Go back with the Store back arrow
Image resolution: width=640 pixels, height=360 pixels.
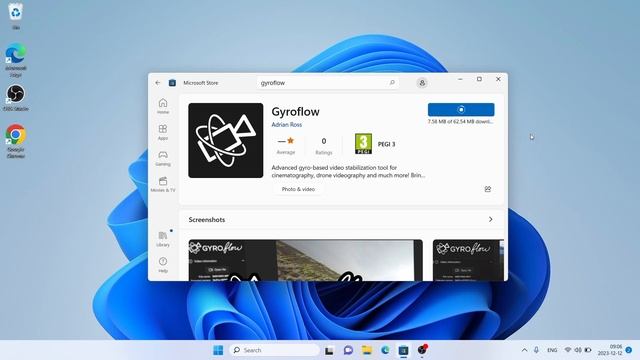pyautogui.click(x=158, y=83)
